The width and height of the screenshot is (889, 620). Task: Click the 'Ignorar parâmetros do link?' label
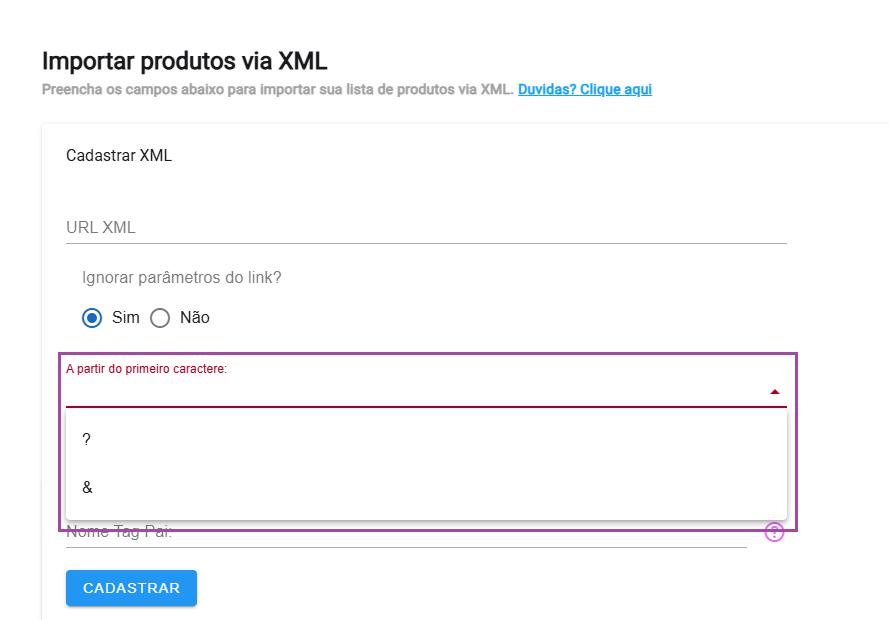pyautogui.click(x=181, y=278)
